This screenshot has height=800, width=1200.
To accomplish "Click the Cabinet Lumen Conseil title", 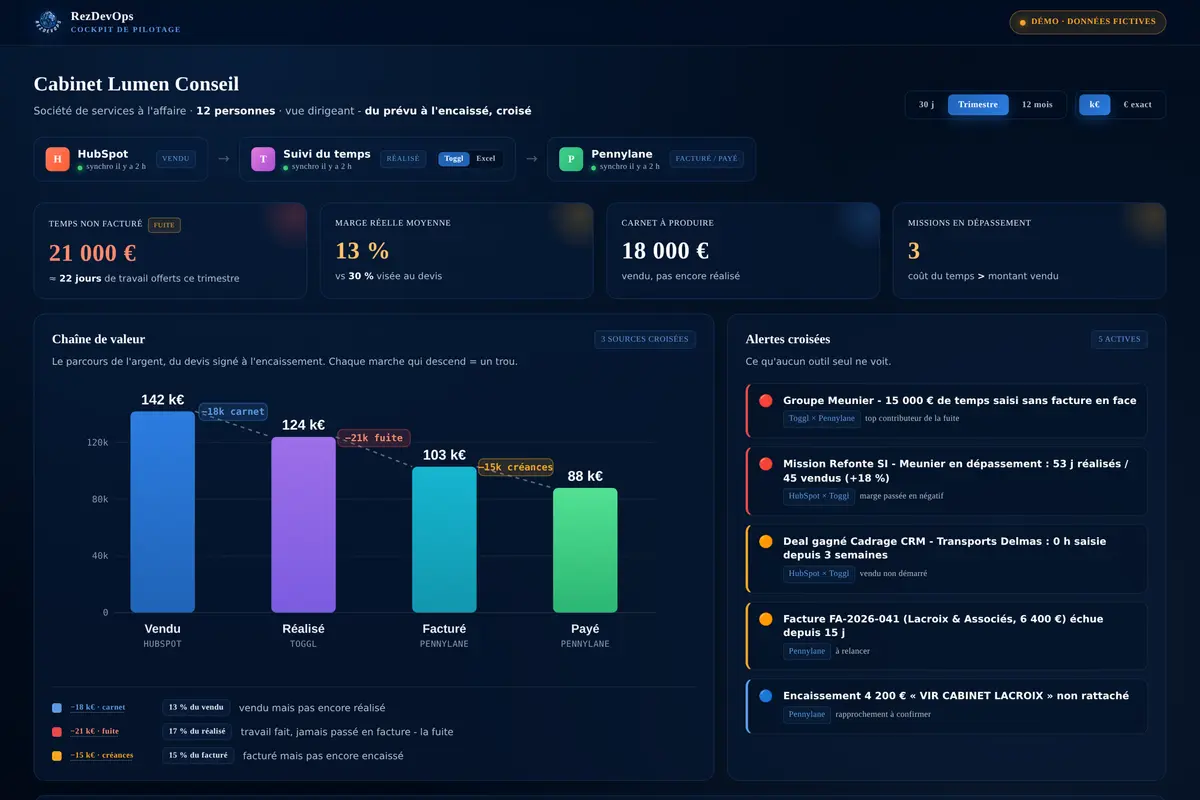I will (x=136, y=85).
